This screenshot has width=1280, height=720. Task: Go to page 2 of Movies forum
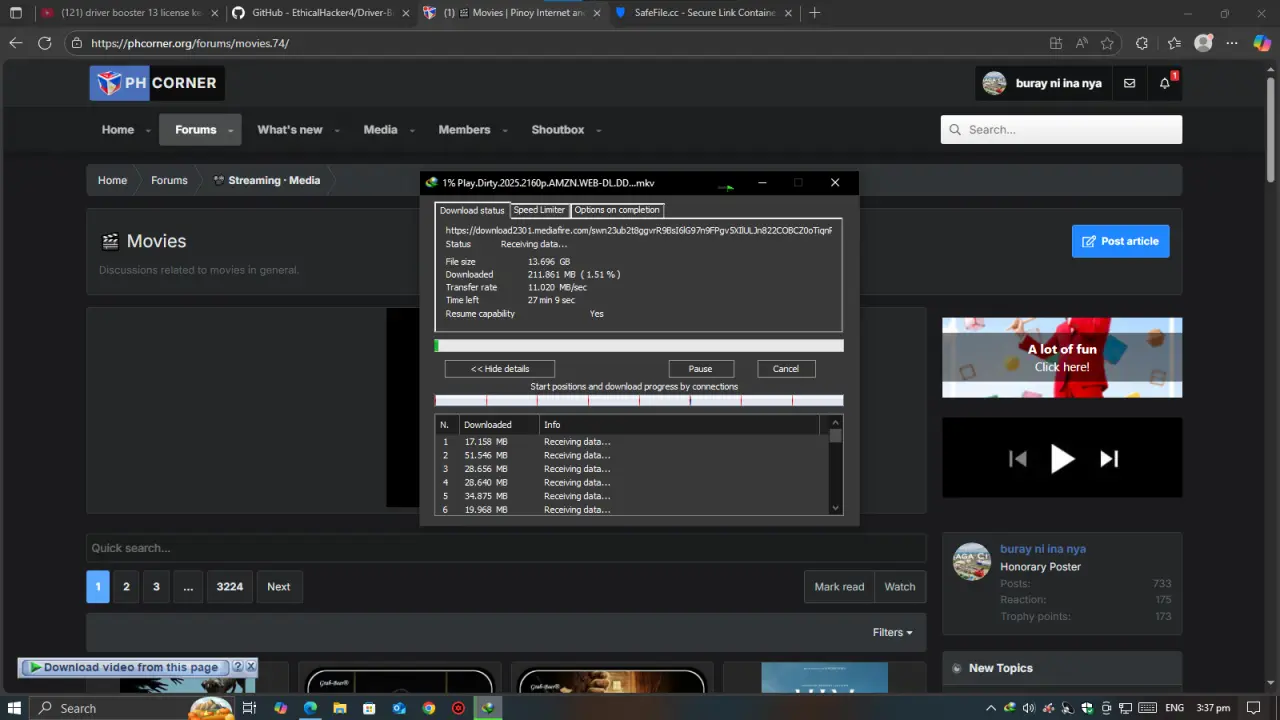[x=126, y=587]
